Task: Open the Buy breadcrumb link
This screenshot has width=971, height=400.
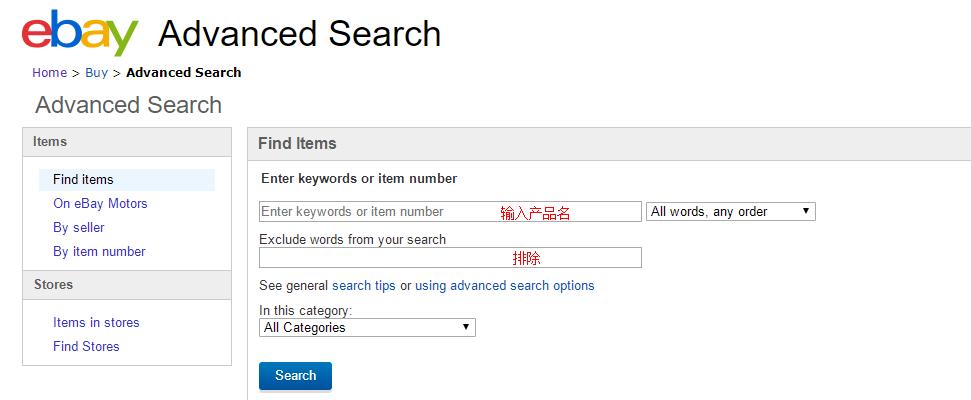Action: (96, 72)
